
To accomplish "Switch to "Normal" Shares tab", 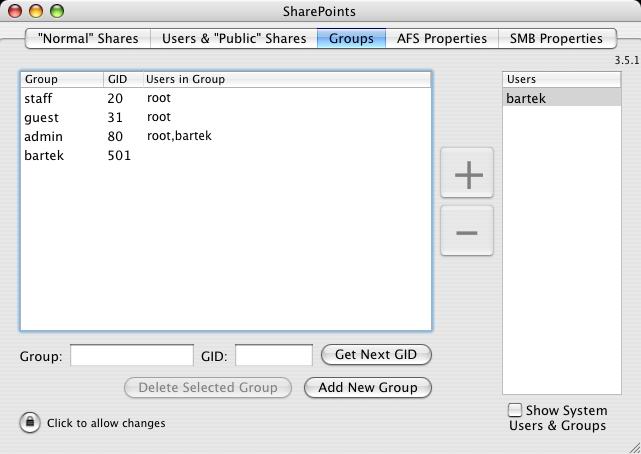I will pos(88,39).
